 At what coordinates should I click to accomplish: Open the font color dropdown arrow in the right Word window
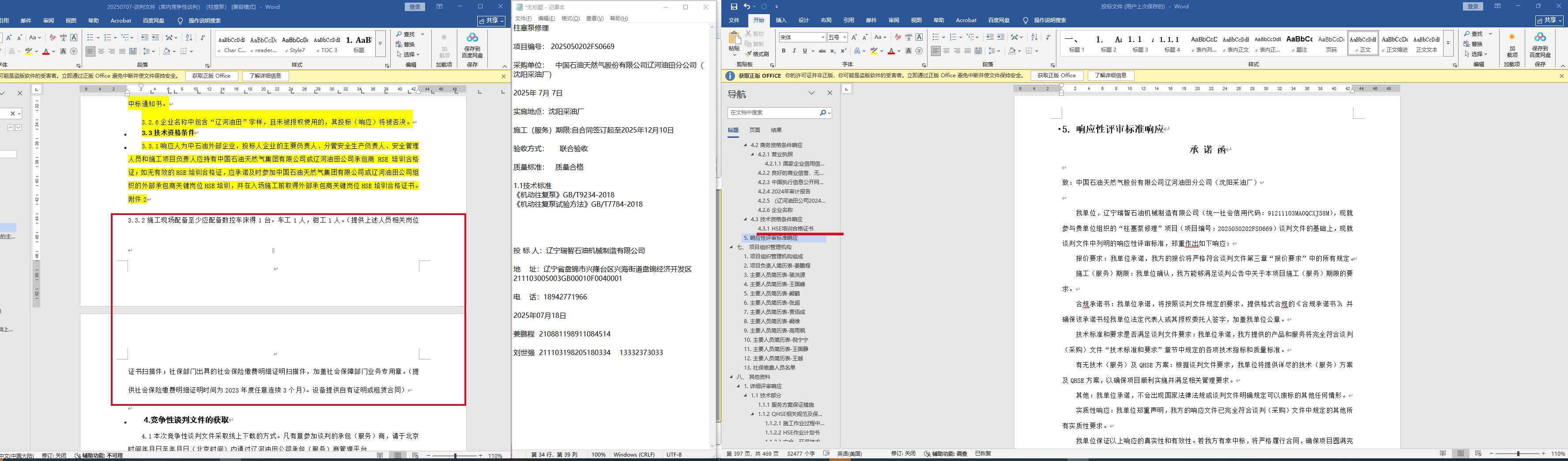pyautogui.click(x=900, y=51)
